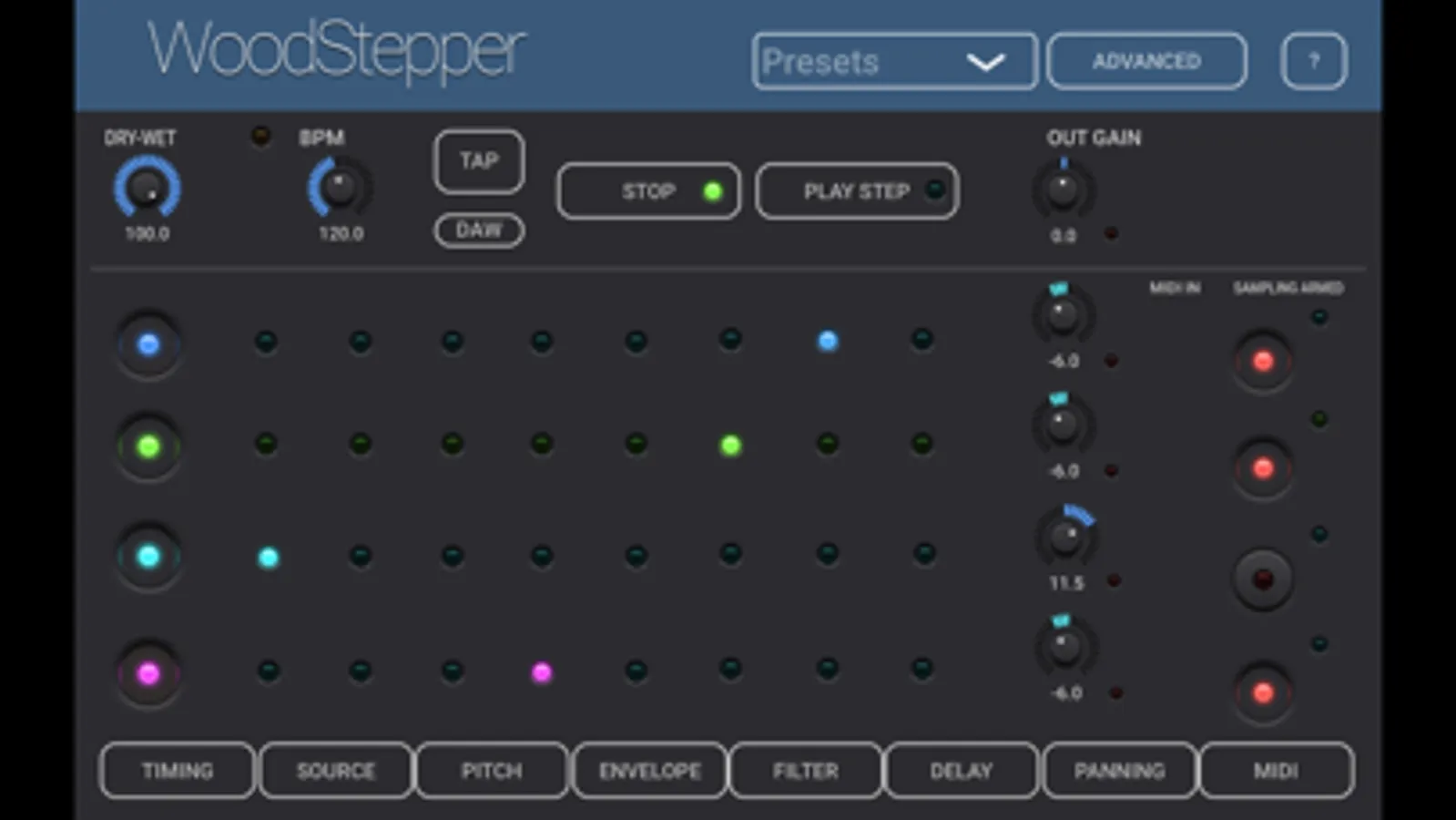Click the PLAY STEP button
This screenshot has width=1456, height=820.
pos(857,191)
